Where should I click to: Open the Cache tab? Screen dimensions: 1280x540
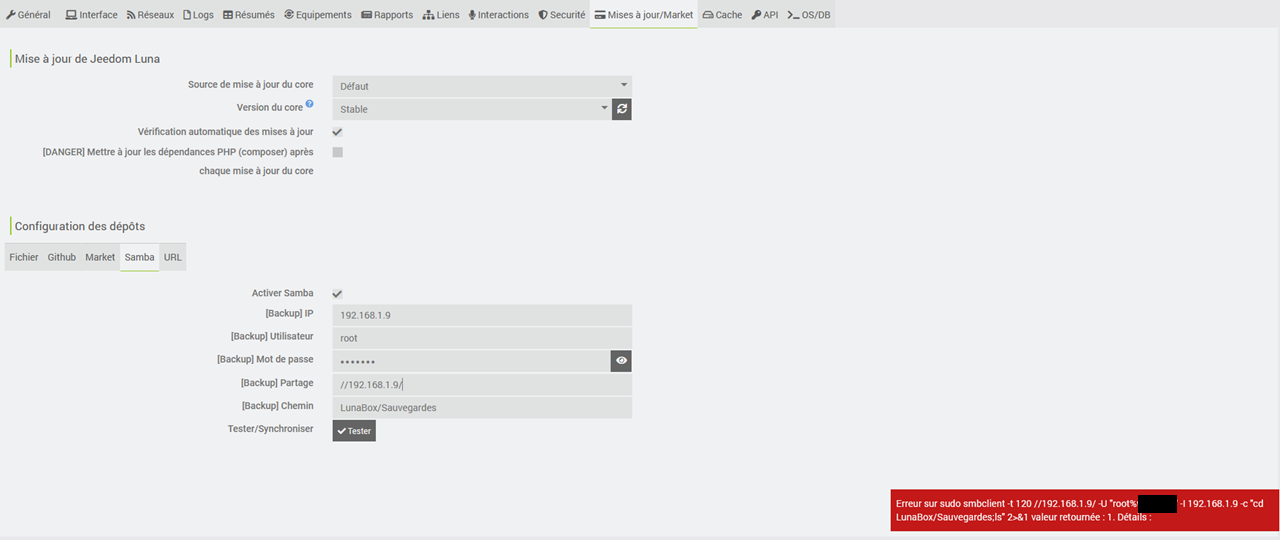point(723,15)
